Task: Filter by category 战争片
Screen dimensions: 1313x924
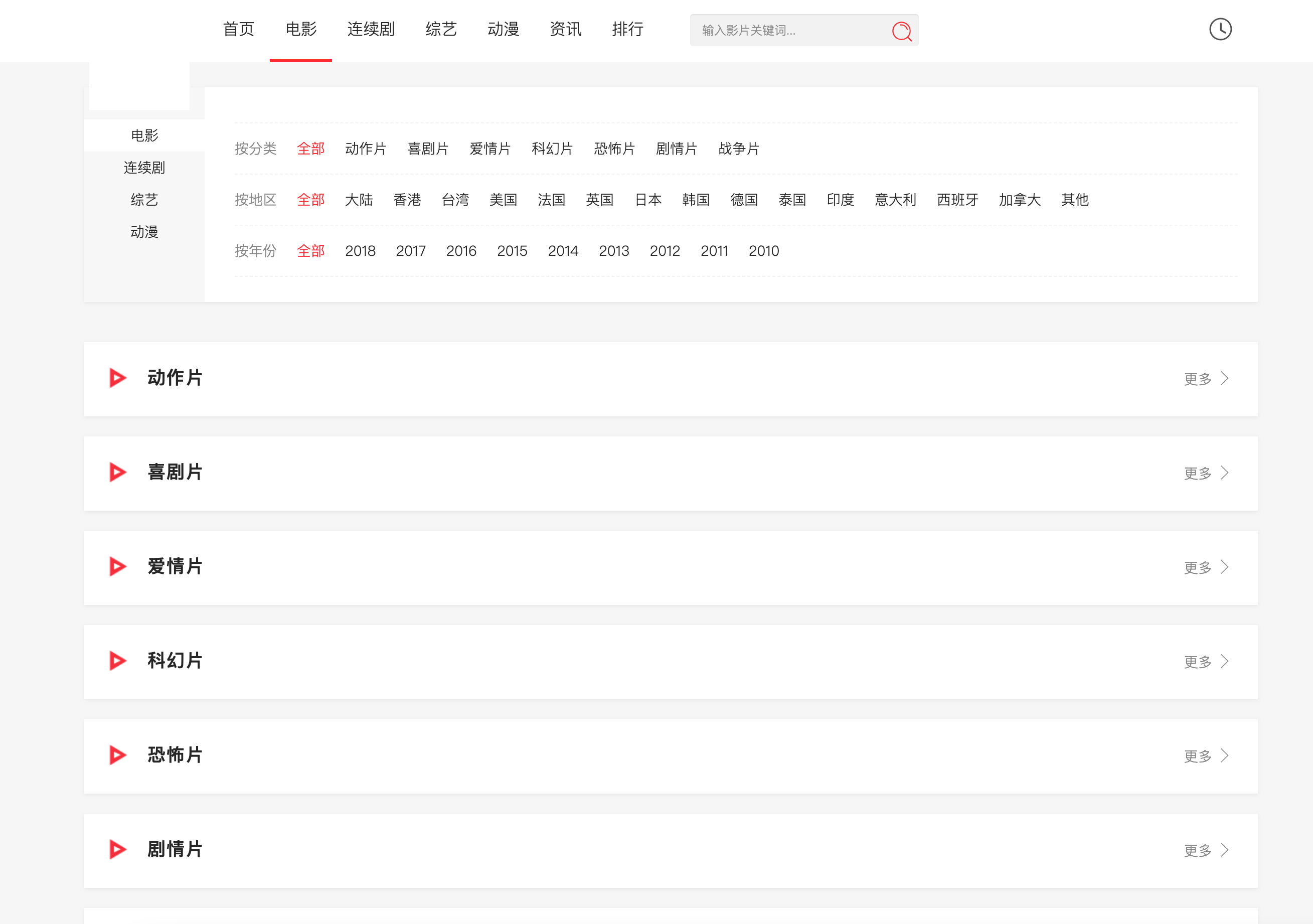Action: pyautogui.click(x=739, y=149)
